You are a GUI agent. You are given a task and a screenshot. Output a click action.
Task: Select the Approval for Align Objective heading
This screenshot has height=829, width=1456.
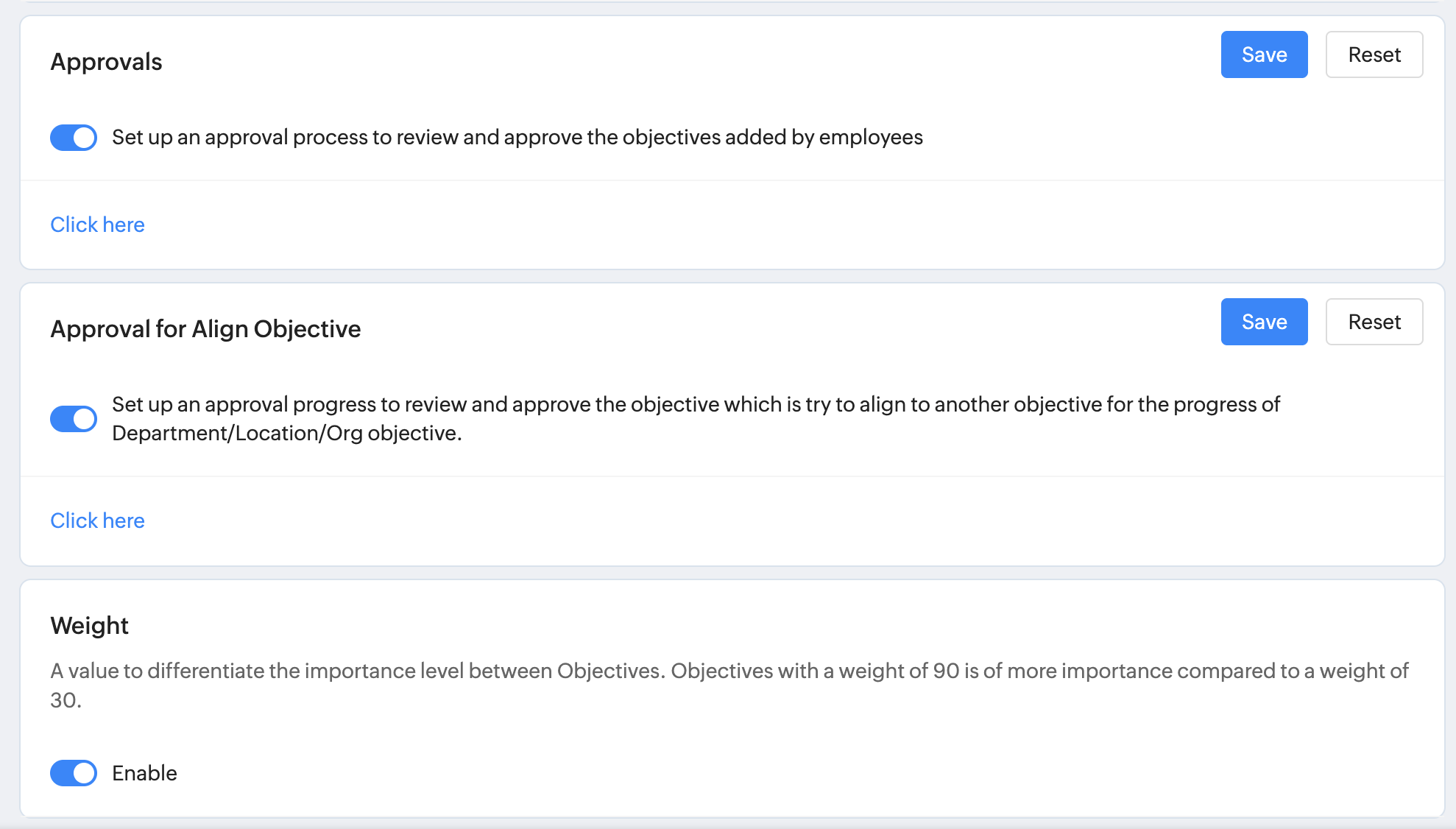[205, 329]
